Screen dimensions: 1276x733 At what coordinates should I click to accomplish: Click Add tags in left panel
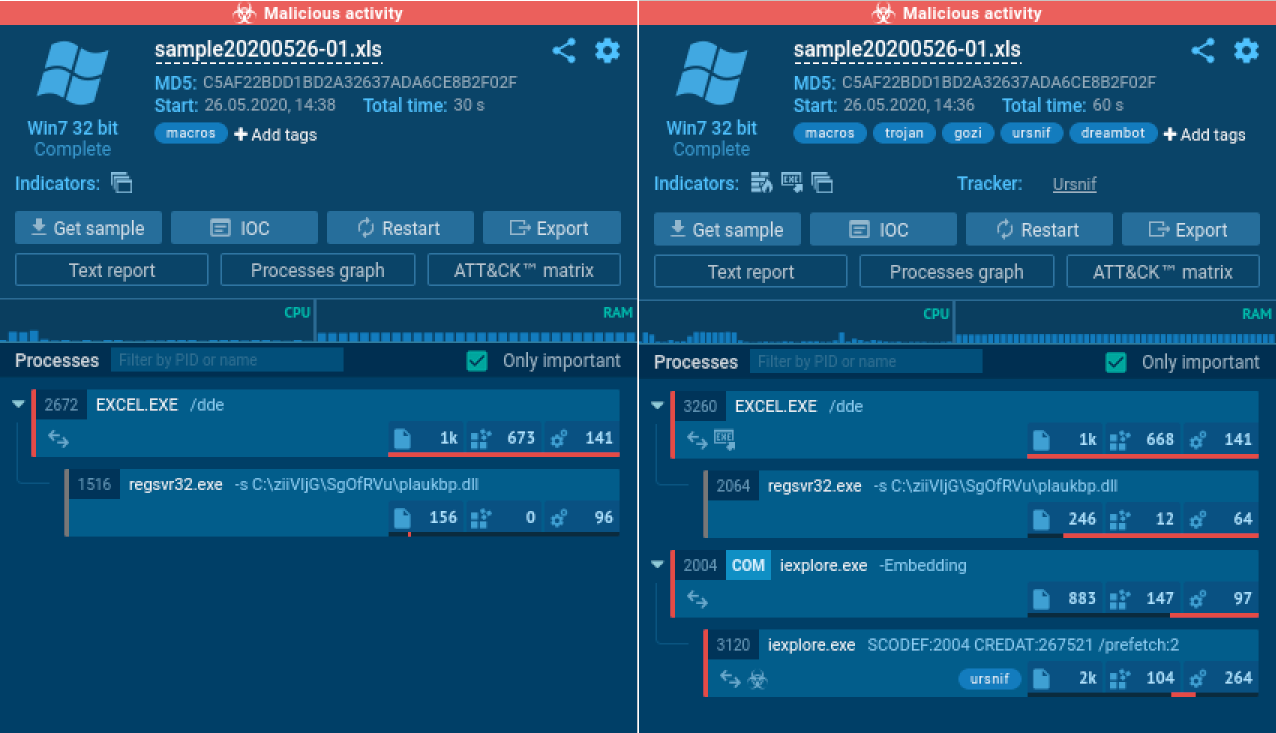point(276,134)
